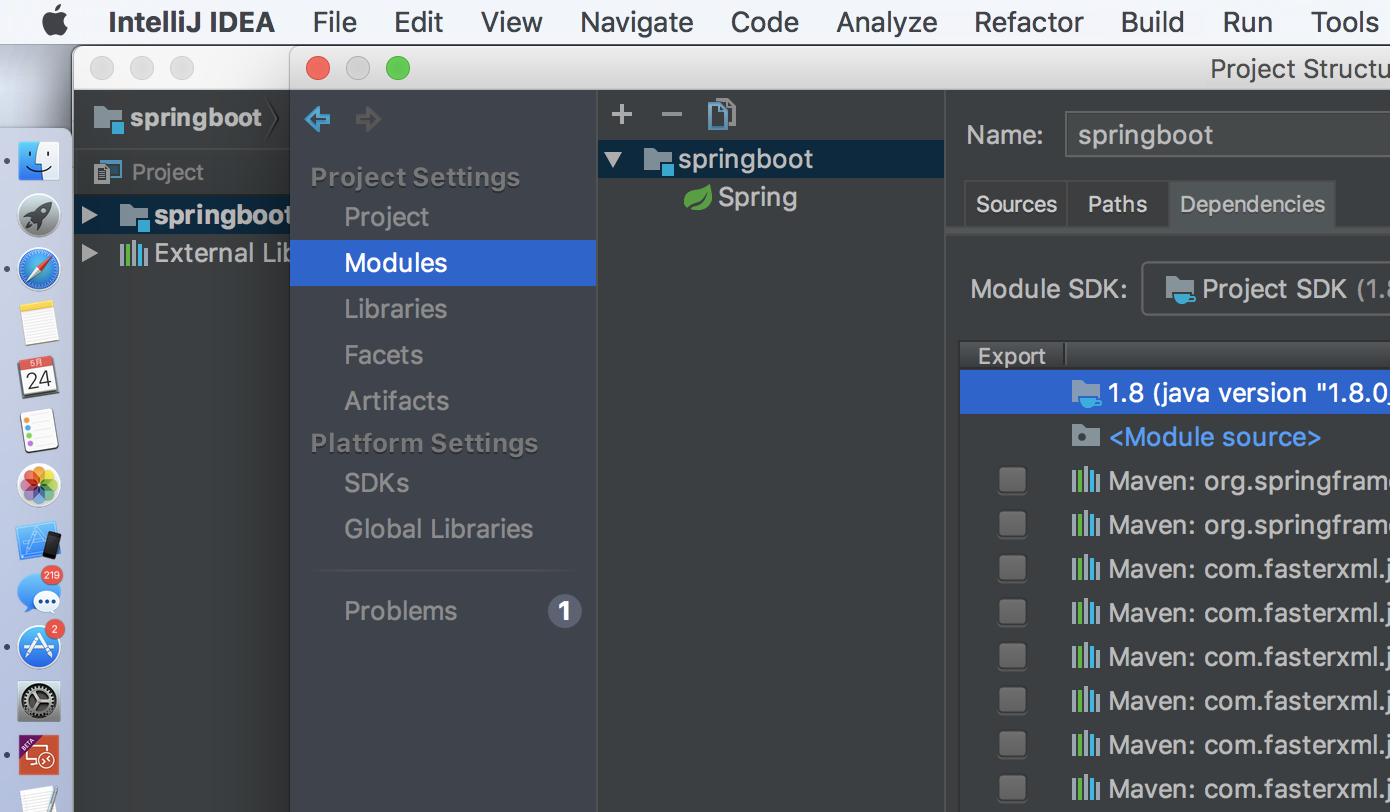Toggle export for fourth Maven: com.fasterxml dependency
1390x812 pixels.
tap(1012, 700)
